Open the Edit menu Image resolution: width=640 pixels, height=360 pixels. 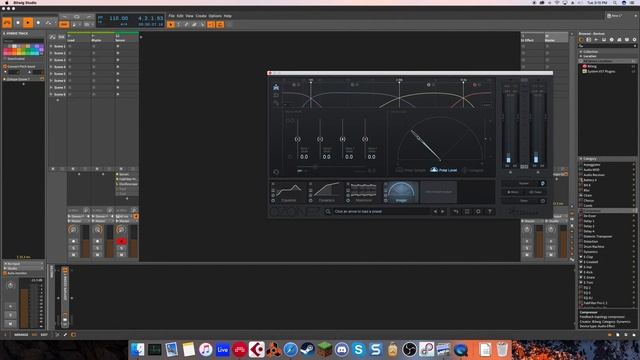(x=180, y=16)
